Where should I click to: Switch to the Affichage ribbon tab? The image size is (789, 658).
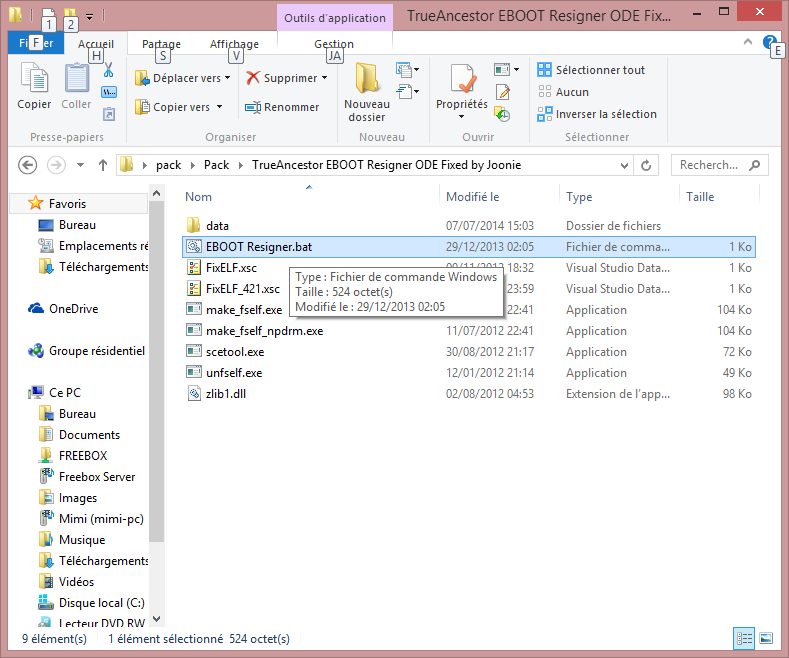point(233,44)
